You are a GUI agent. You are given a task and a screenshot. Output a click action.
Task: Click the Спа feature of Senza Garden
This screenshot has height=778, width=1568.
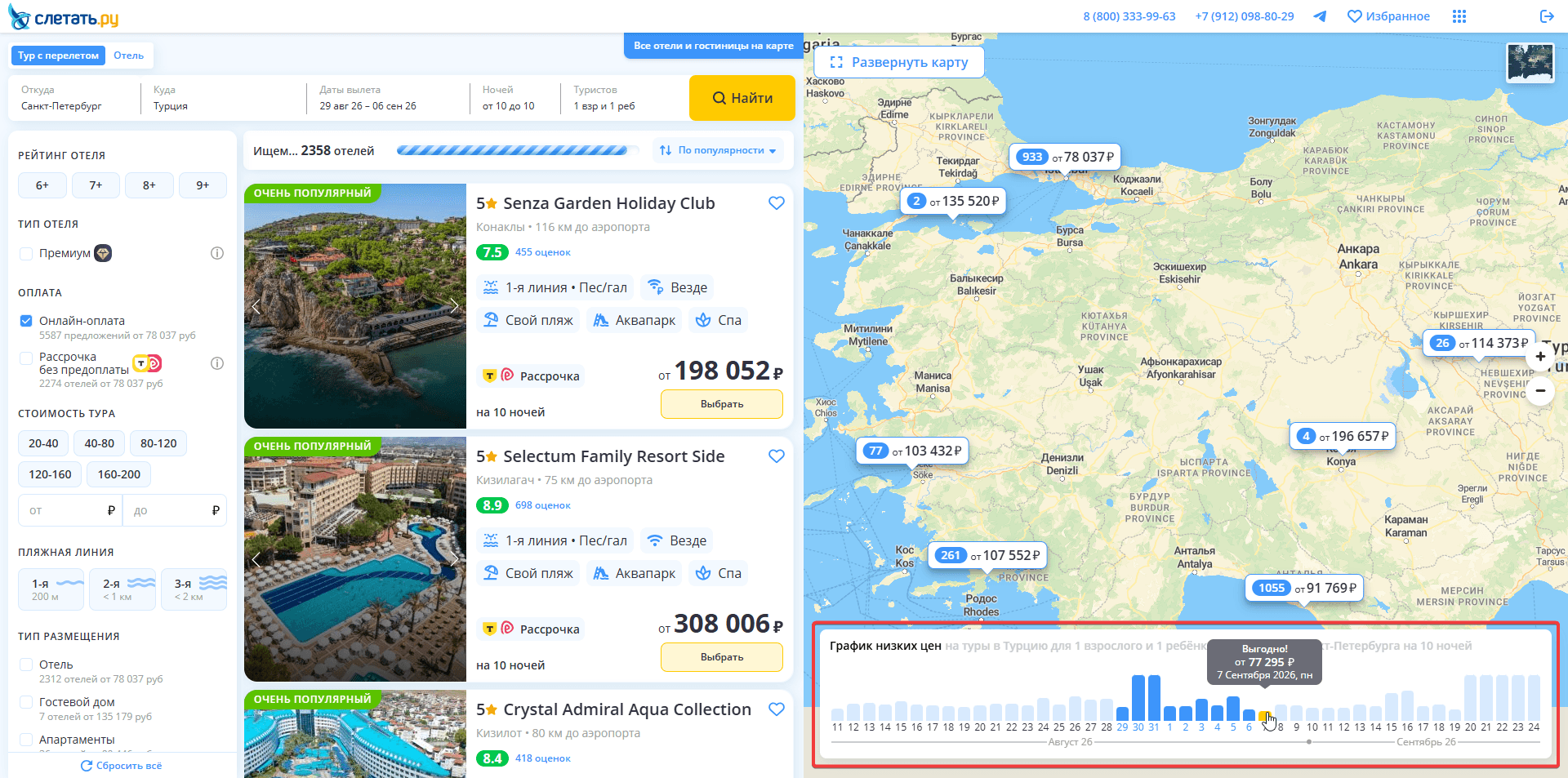click(x=718, y=320)
